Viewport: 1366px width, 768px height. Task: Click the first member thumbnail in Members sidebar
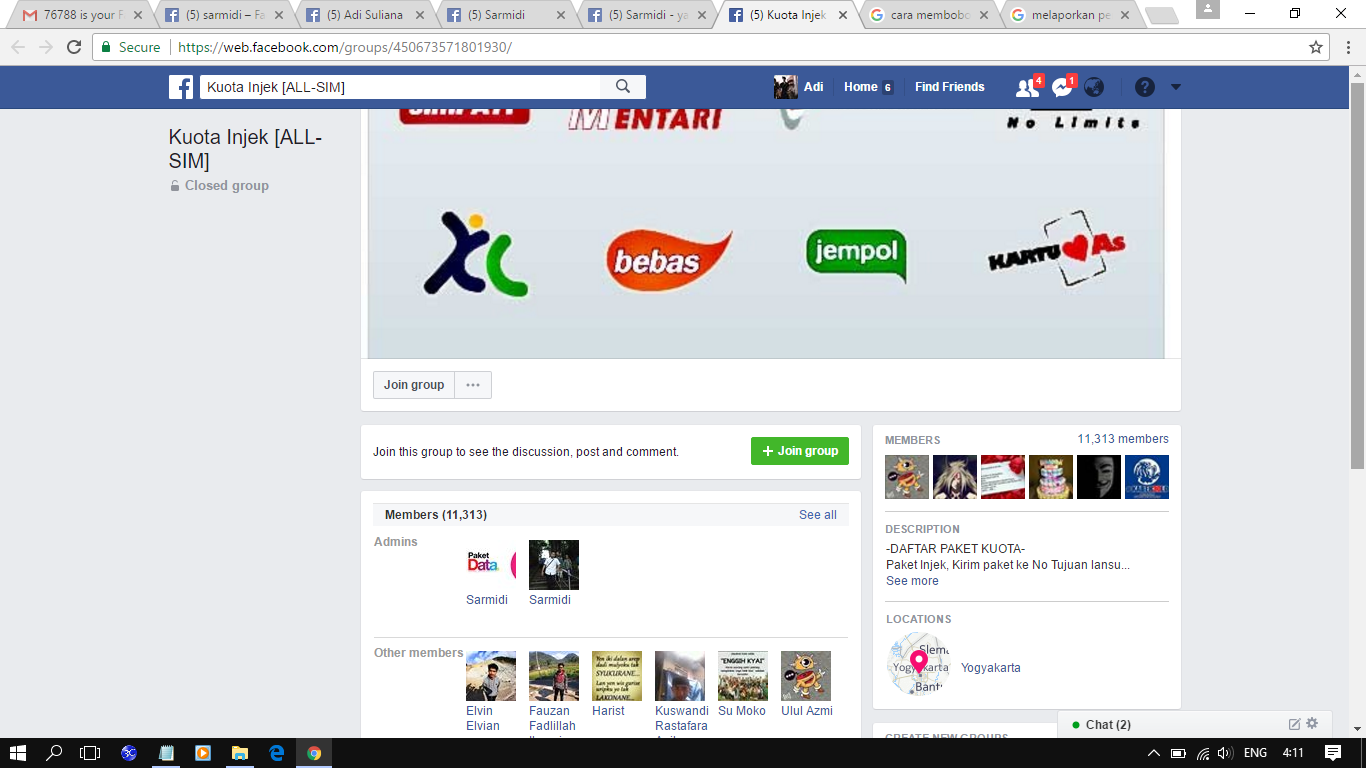pyautogui.click(x=907, y=477)
